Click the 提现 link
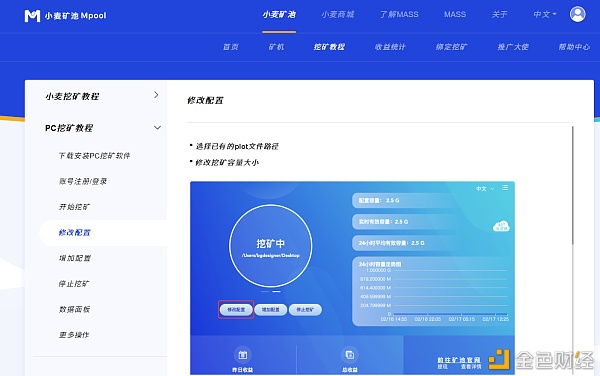The image size is (600, 376). click(442, 367)
